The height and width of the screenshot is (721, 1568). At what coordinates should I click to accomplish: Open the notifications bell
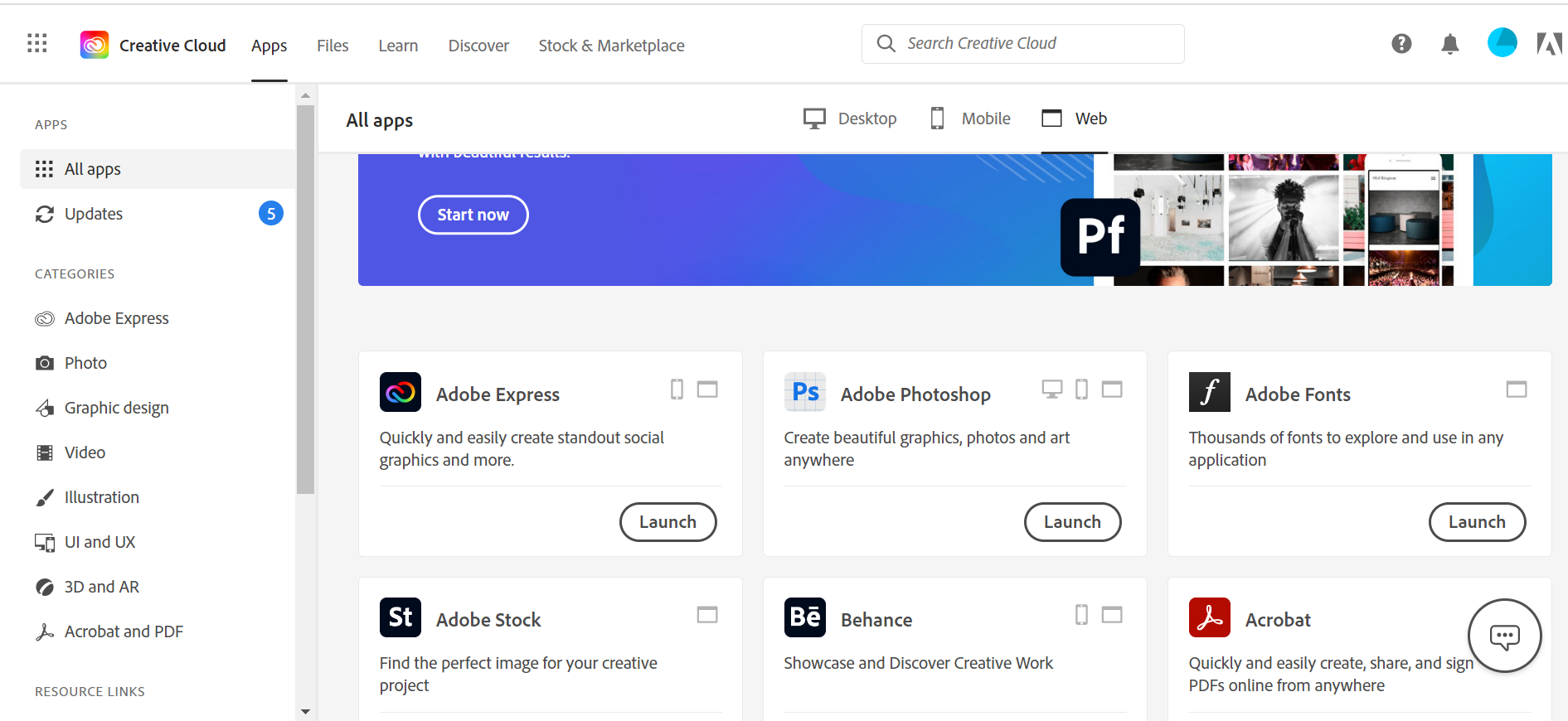click(x=1449, y=44)
